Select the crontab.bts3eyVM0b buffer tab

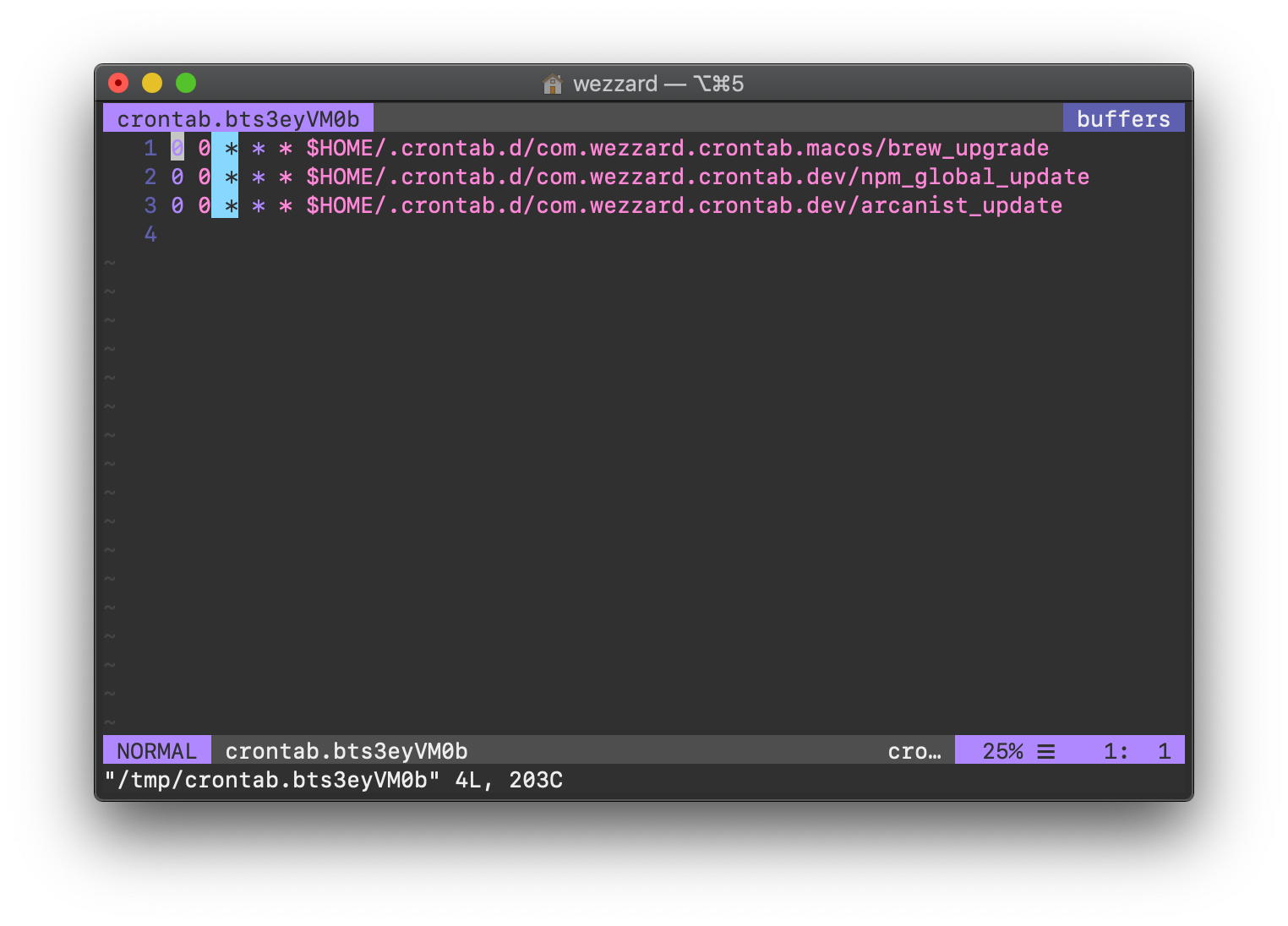tap(237, 119)
